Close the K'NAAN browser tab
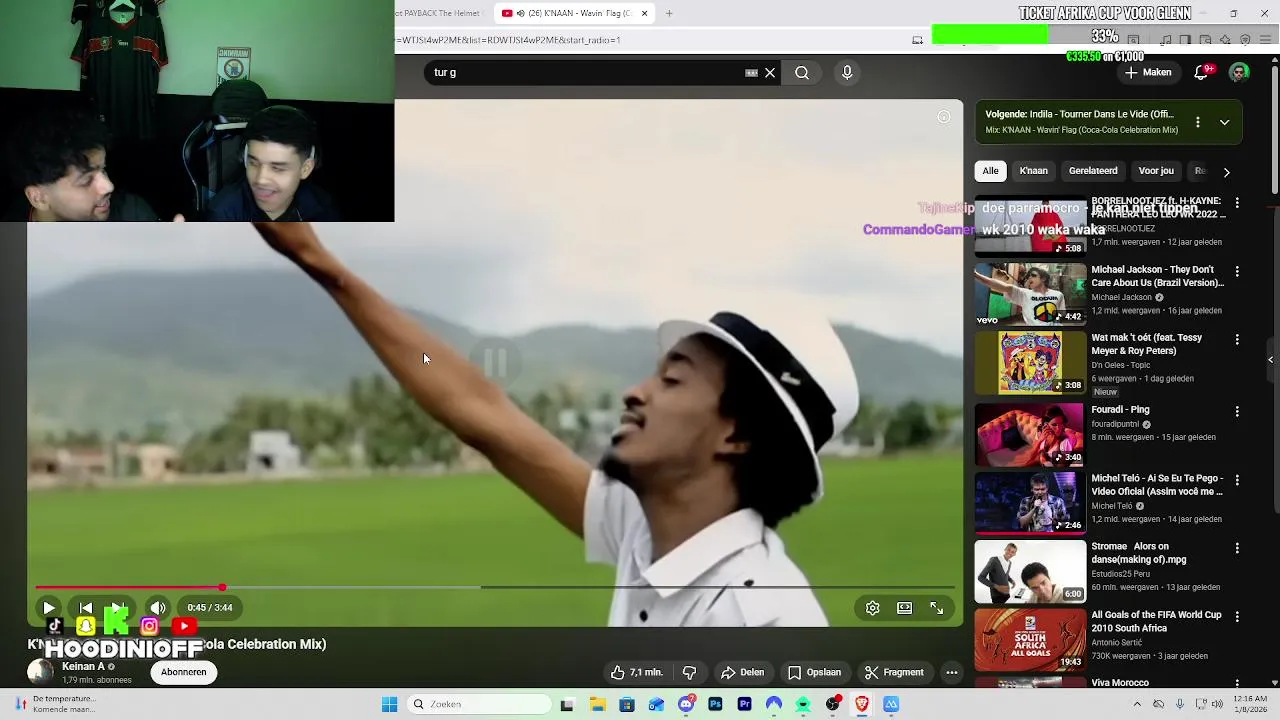1280x720 pixels. [644, 13]
